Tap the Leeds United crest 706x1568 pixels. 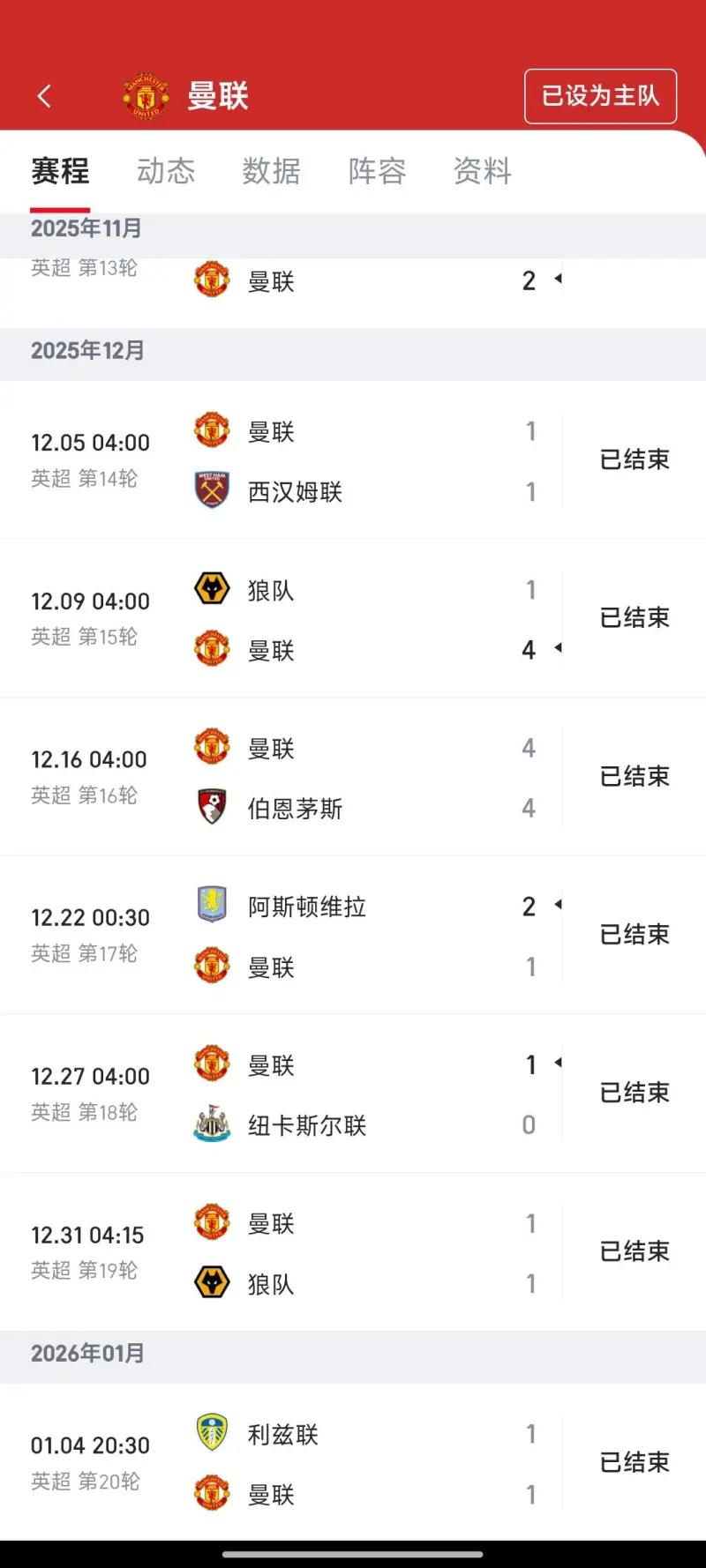click(x=212, y=1433)
